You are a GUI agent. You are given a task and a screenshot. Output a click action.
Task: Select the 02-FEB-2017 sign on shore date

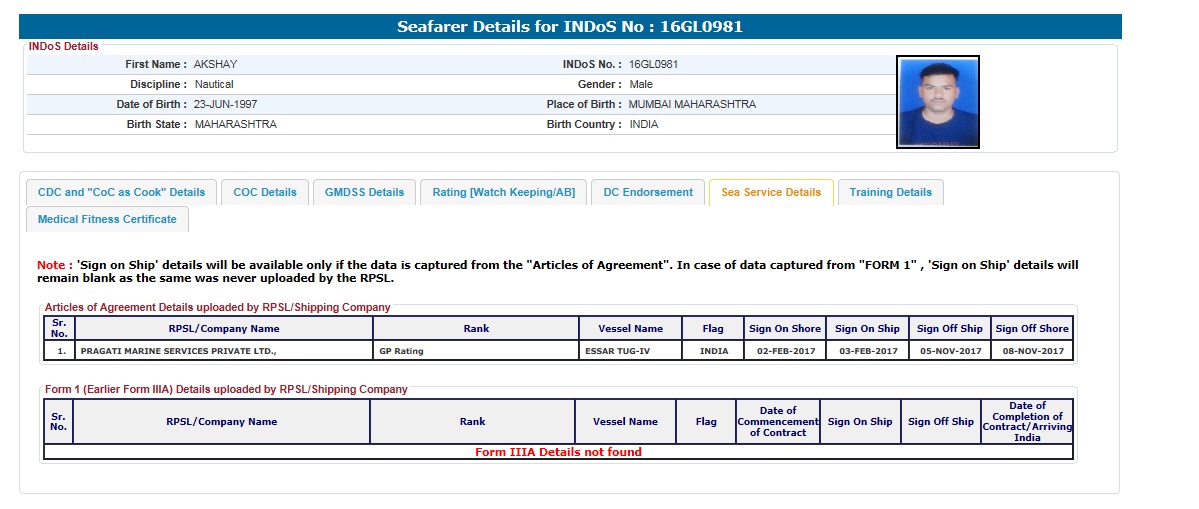pos(785,351)
